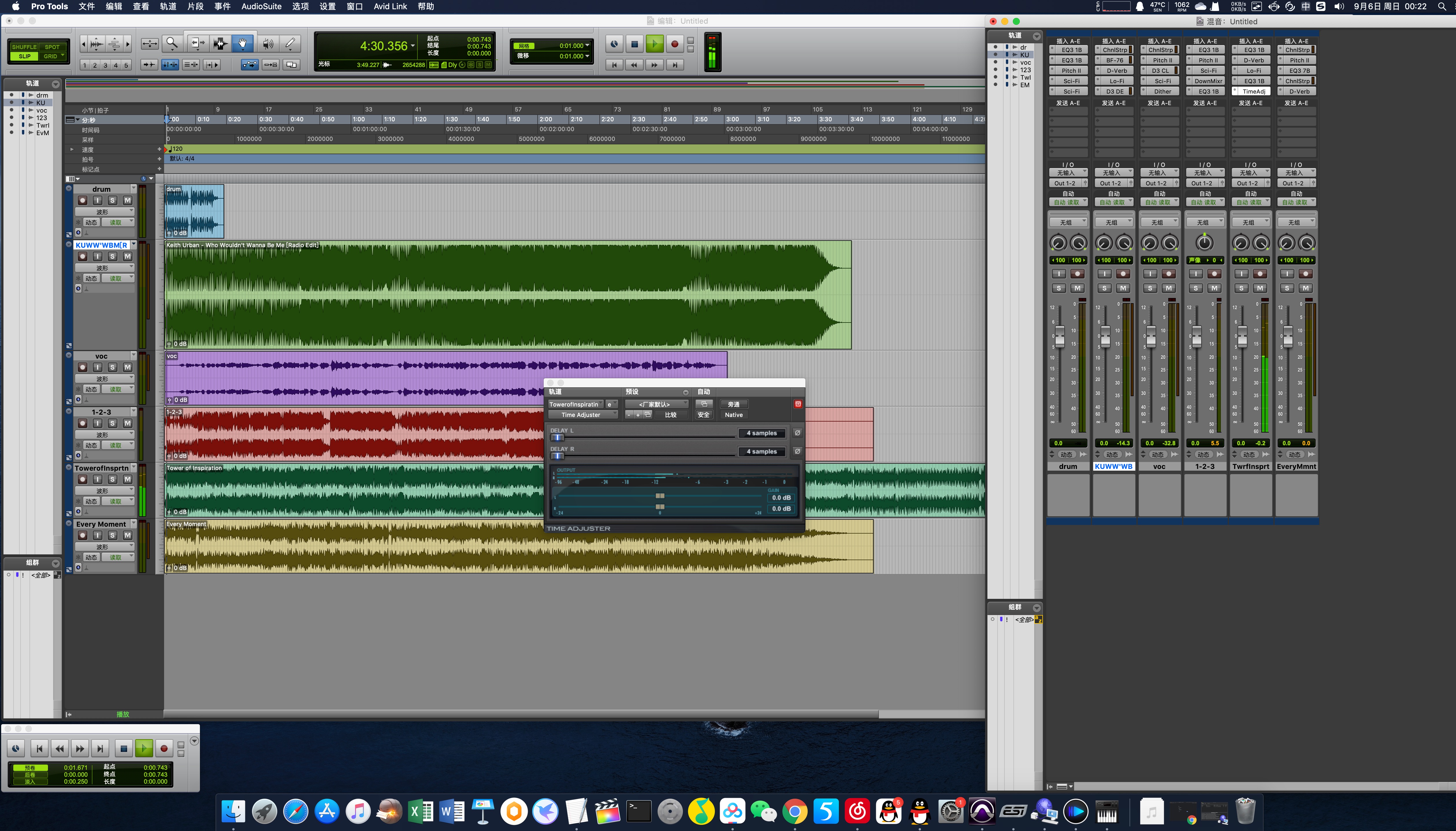Click Return to Zero in floating Transport
The height and width of the screenshot is (831, 1456).
tap(39, 748)
